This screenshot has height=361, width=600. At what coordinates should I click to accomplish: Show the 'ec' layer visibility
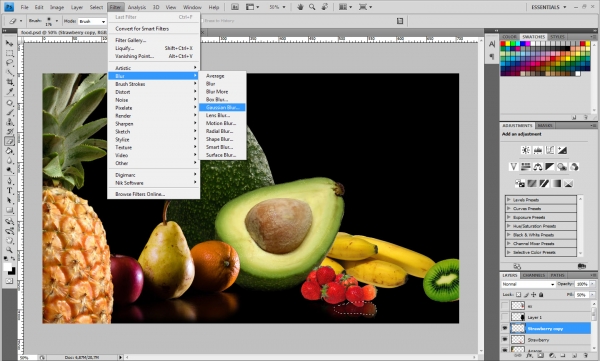505,306
